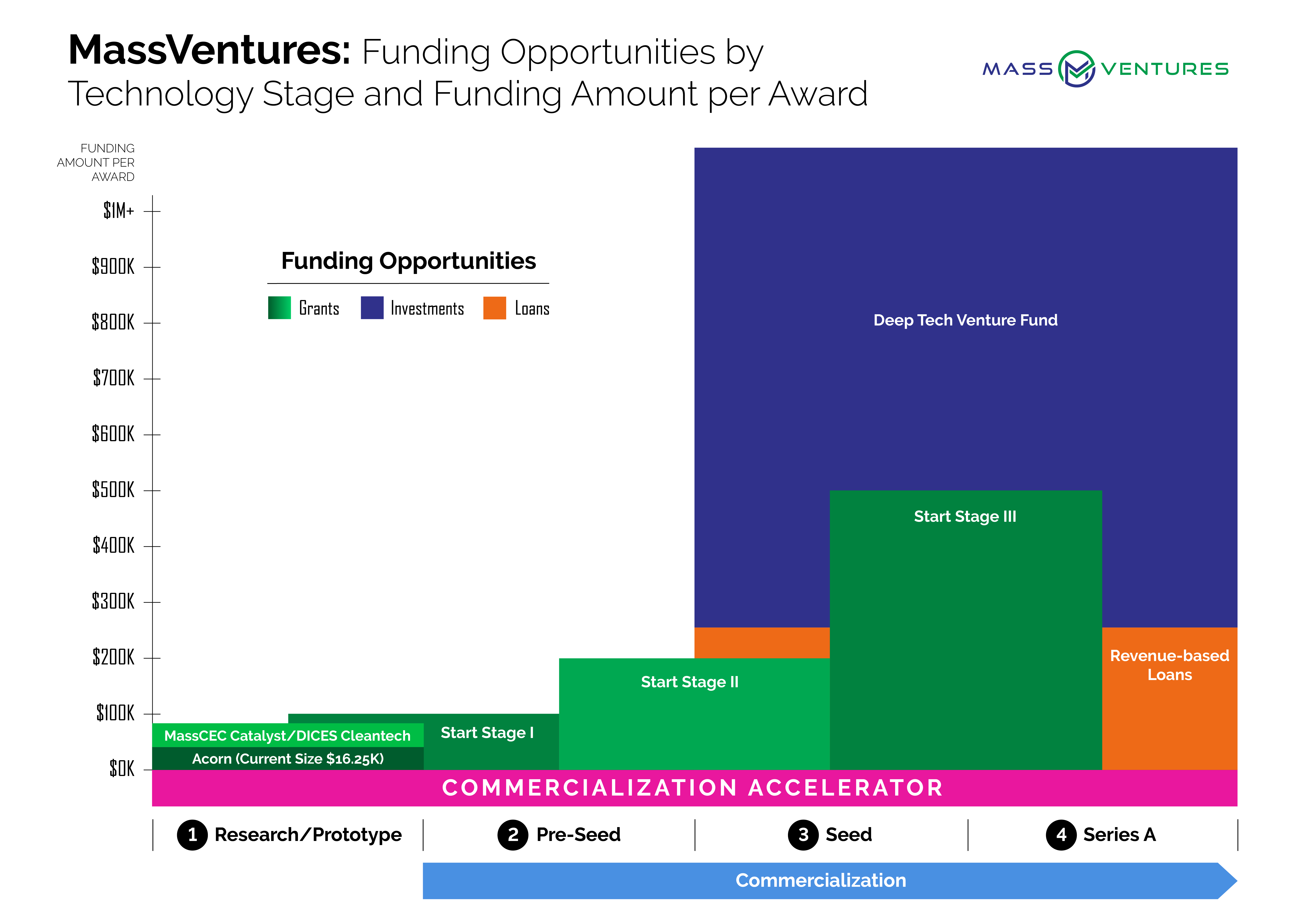Click the MassVentures bold title word
This screenshot has height=924, width=1316.
[209, 50]
